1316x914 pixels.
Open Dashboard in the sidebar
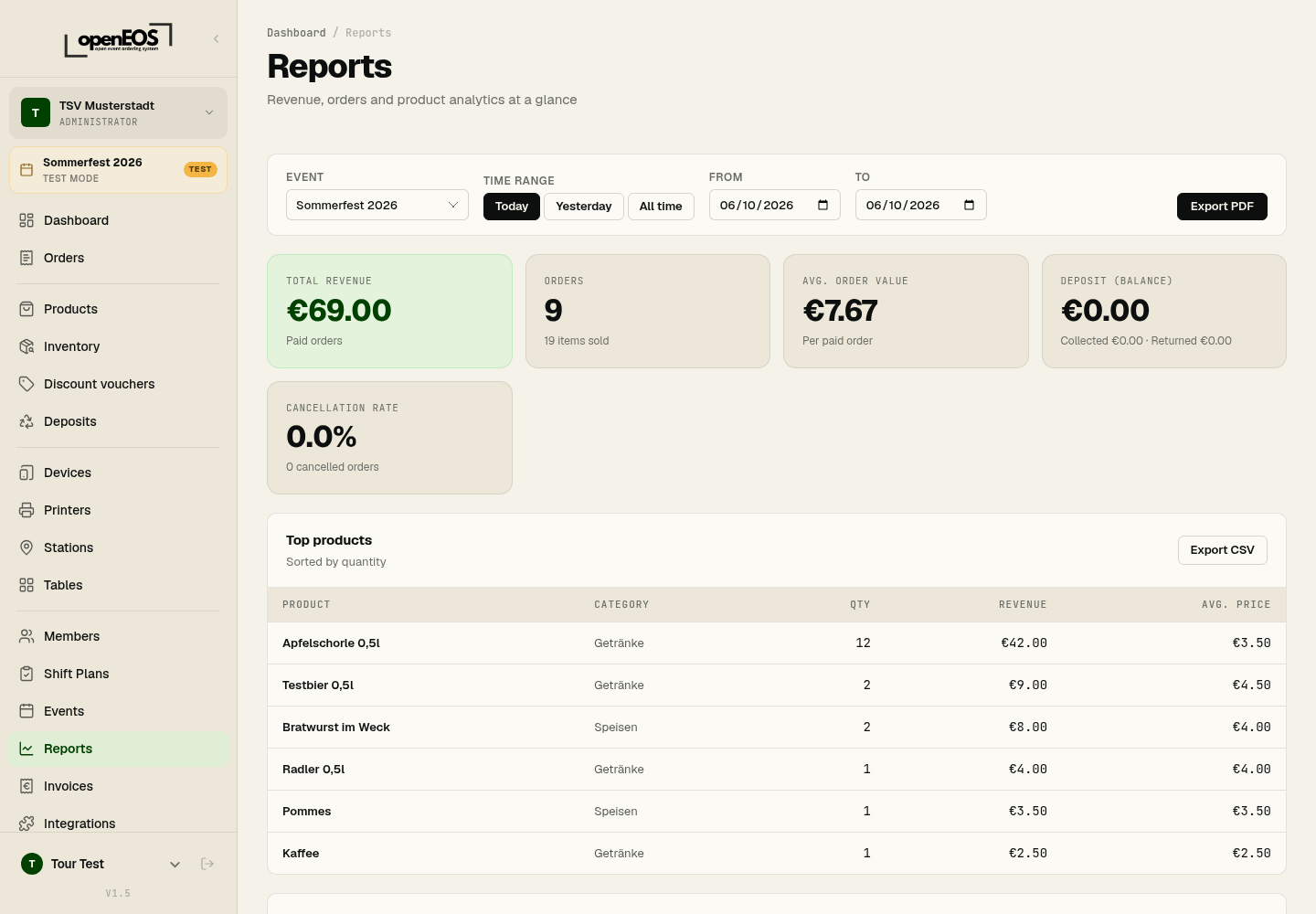(119, 220)
